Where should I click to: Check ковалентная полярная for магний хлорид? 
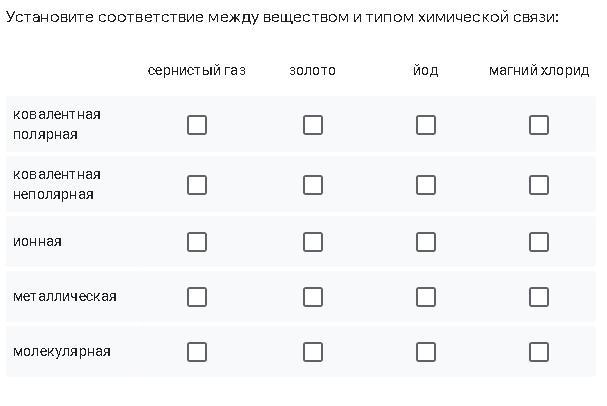[539, 125]
